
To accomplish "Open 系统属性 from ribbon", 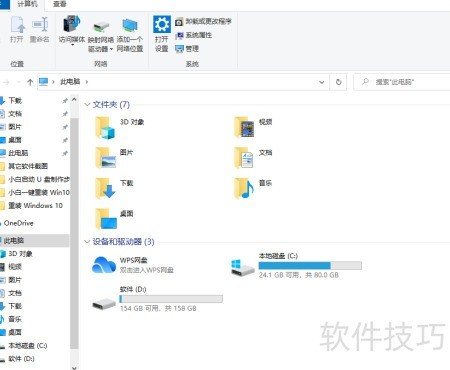I will pyautogui.click(x=194, y=35).
